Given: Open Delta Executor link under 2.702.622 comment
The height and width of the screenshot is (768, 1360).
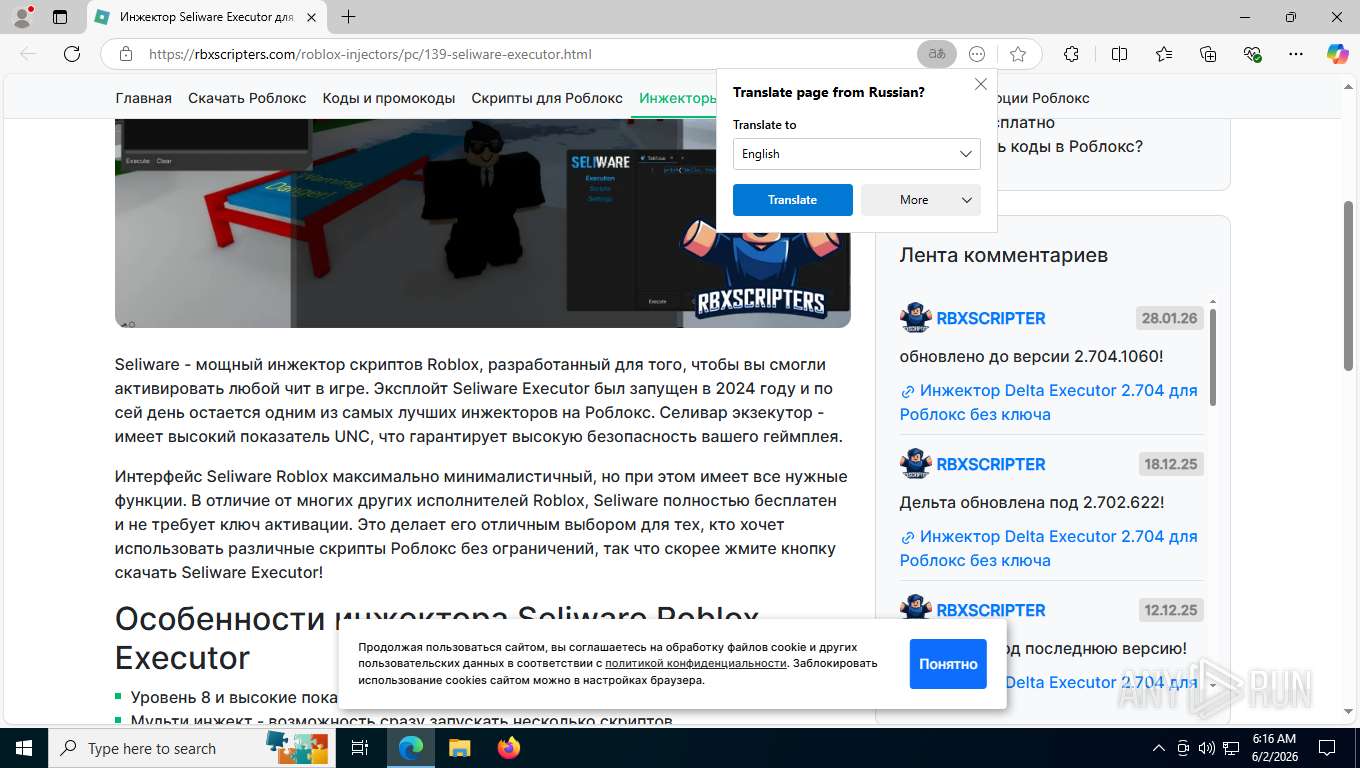Looking at the screenshot, I should (x=1049, y=548).
